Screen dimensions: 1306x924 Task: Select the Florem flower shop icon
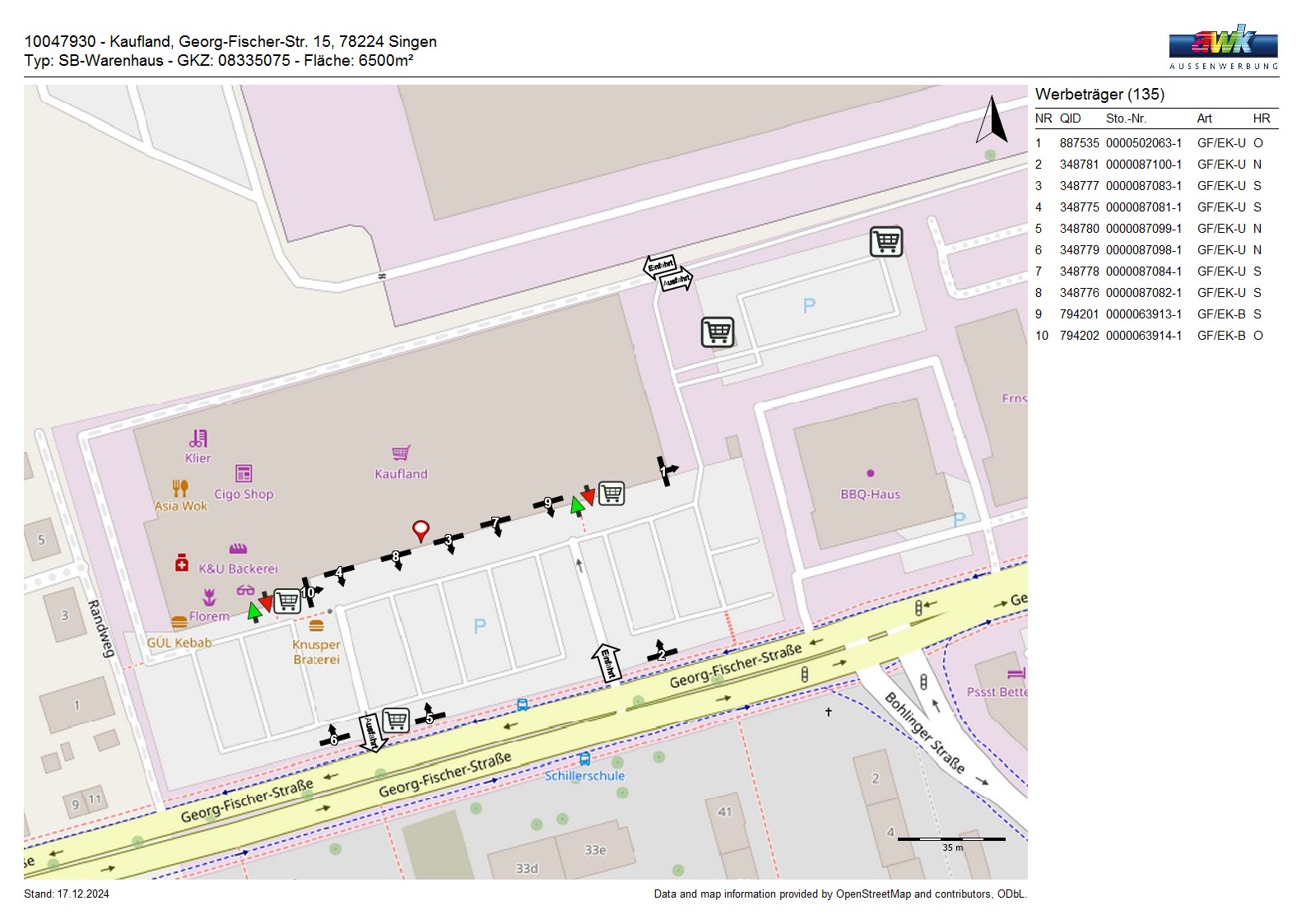click(x=210, y=597)
